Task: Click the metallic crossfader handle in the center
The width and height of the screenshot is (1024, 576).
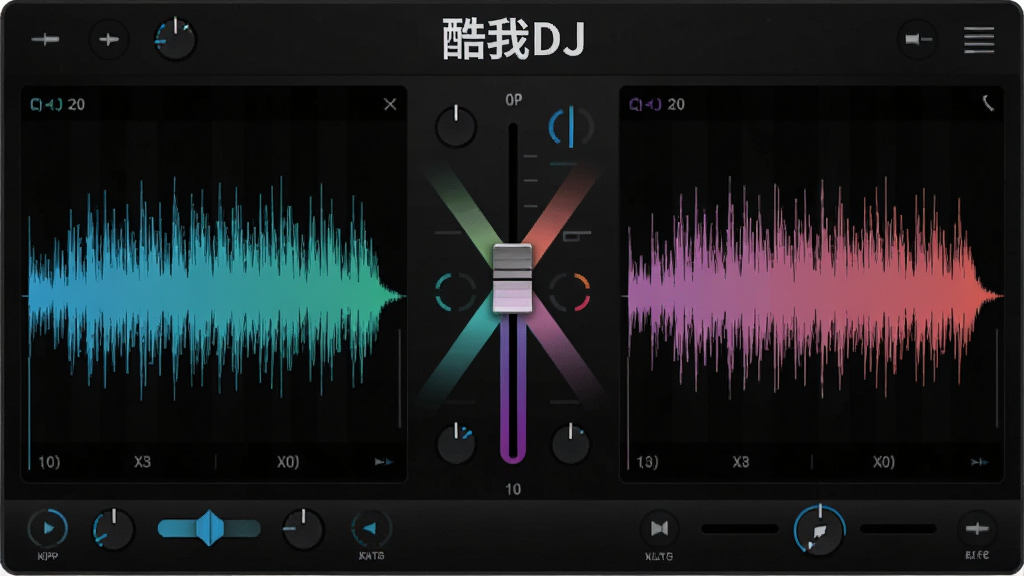Action: (x=513, y=278)
